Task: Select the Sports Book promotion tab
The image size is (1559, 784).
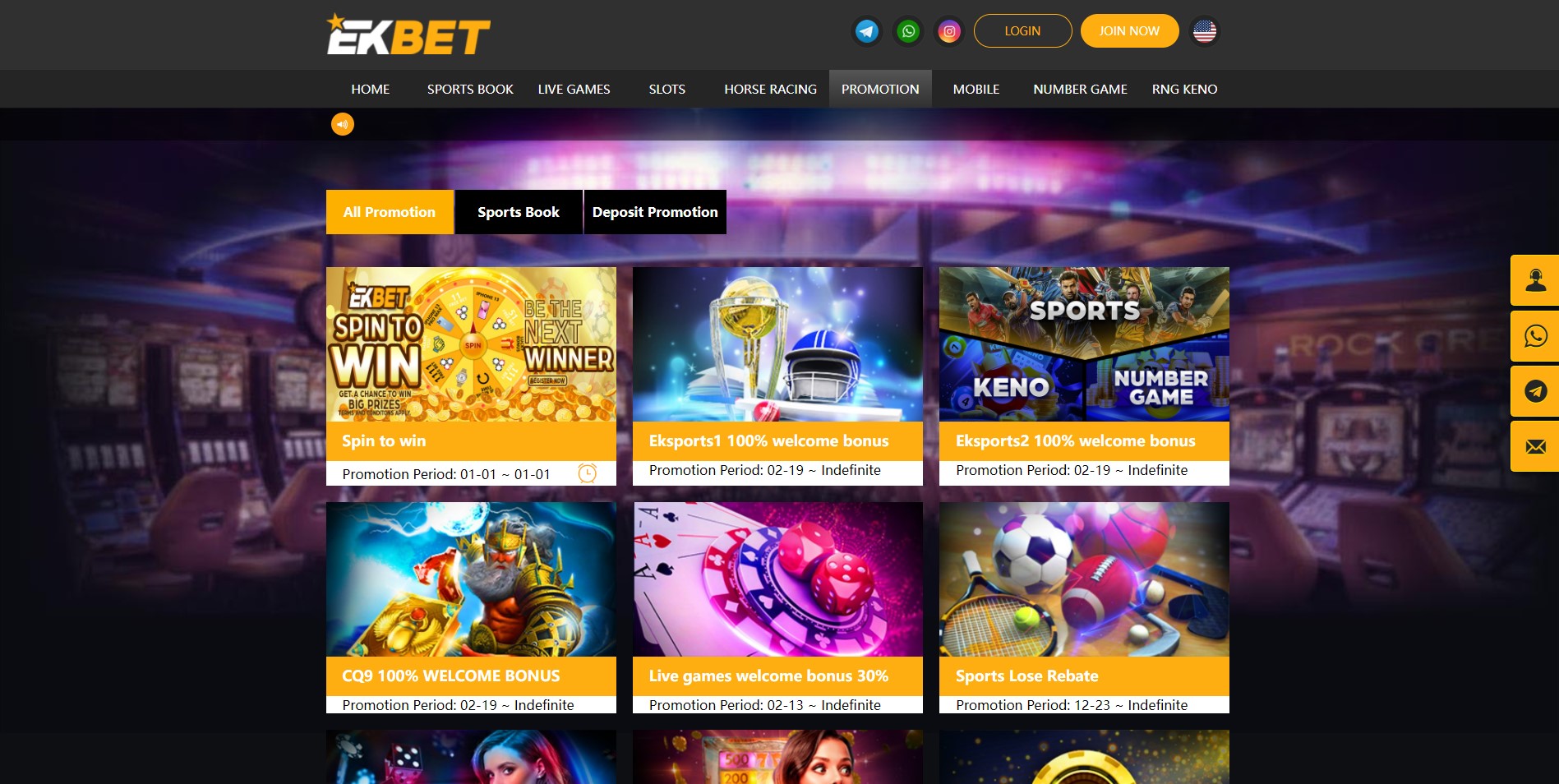Action: click(x=519, y=212)
